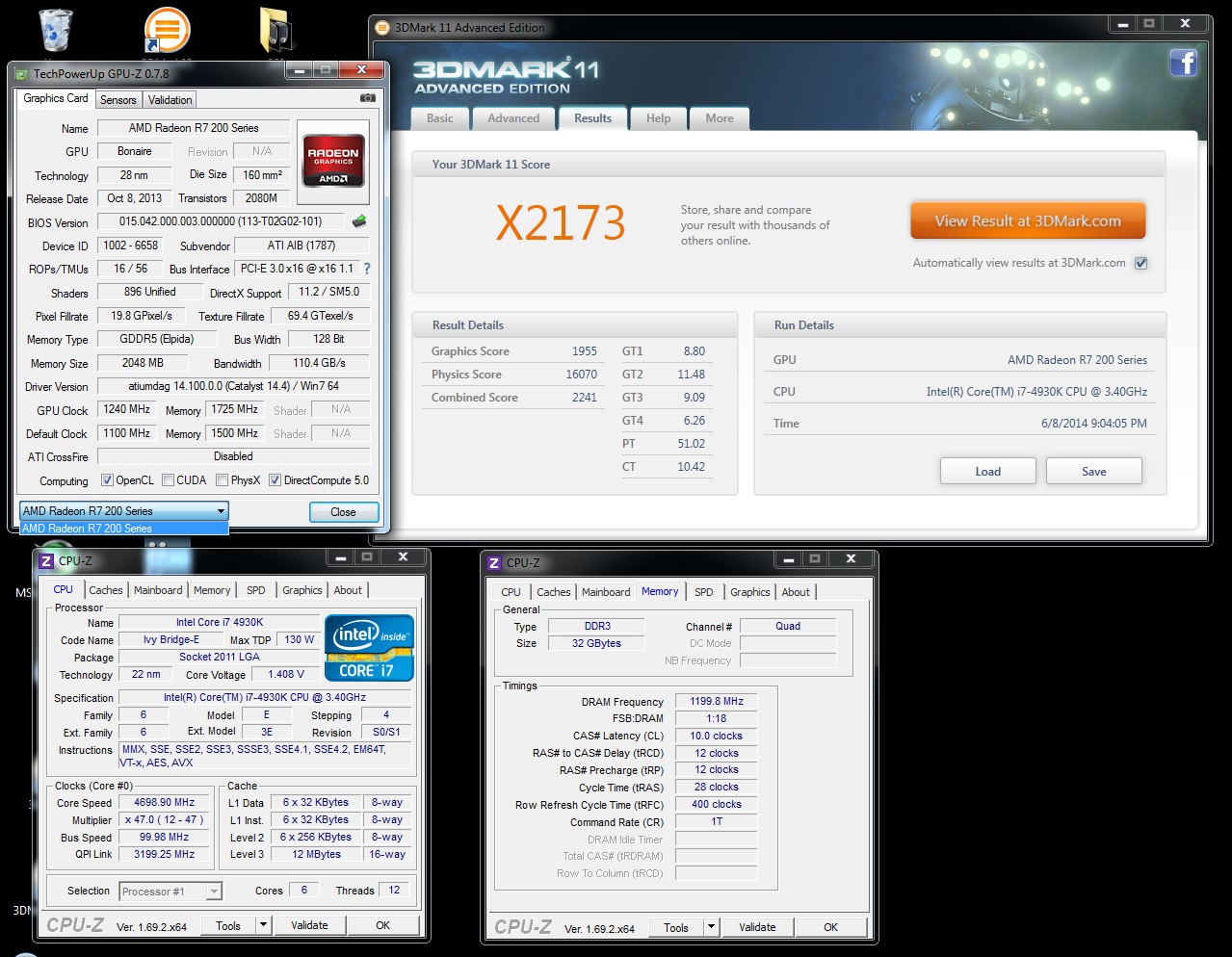Click the left CPU-Z window's Z title icon
1232x957 pixels.
tap(45, 560)
